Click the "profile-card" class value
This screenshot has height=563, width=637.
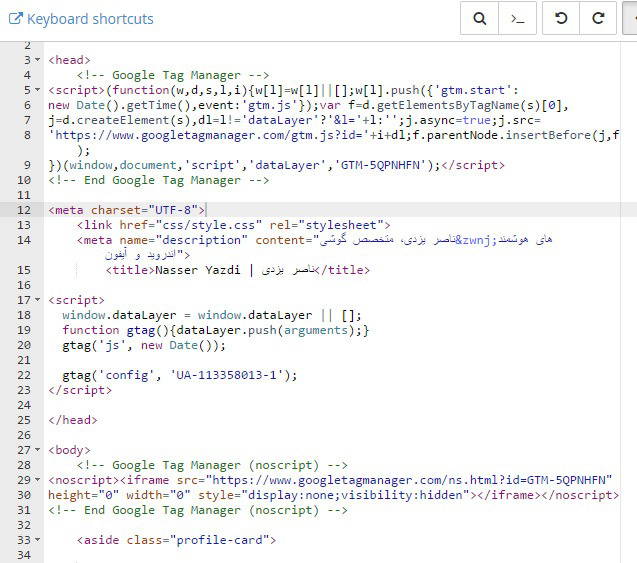tap(219, 540)
